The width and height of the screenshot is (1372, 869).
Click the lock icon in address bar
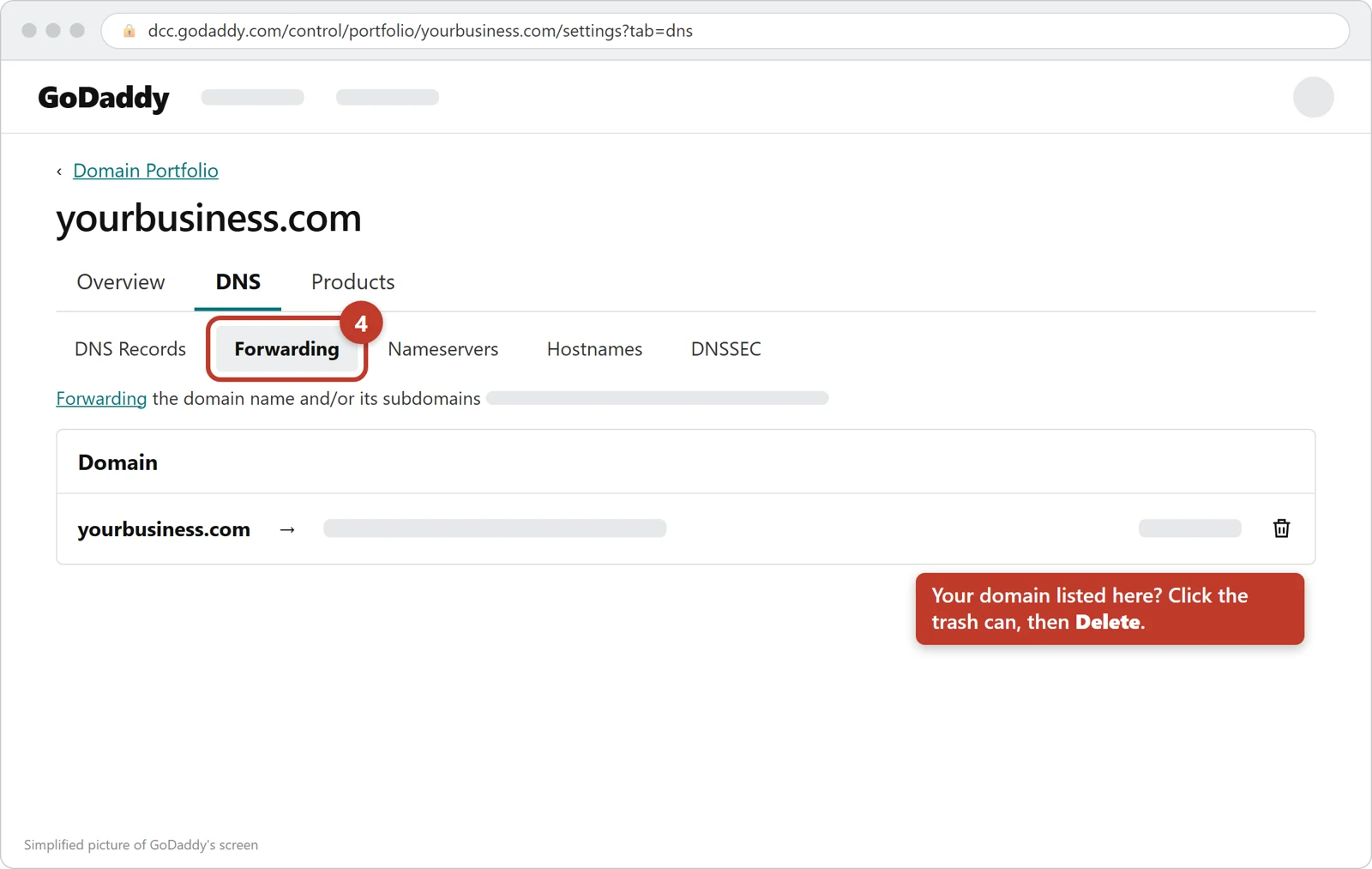[x=129, y=31]
